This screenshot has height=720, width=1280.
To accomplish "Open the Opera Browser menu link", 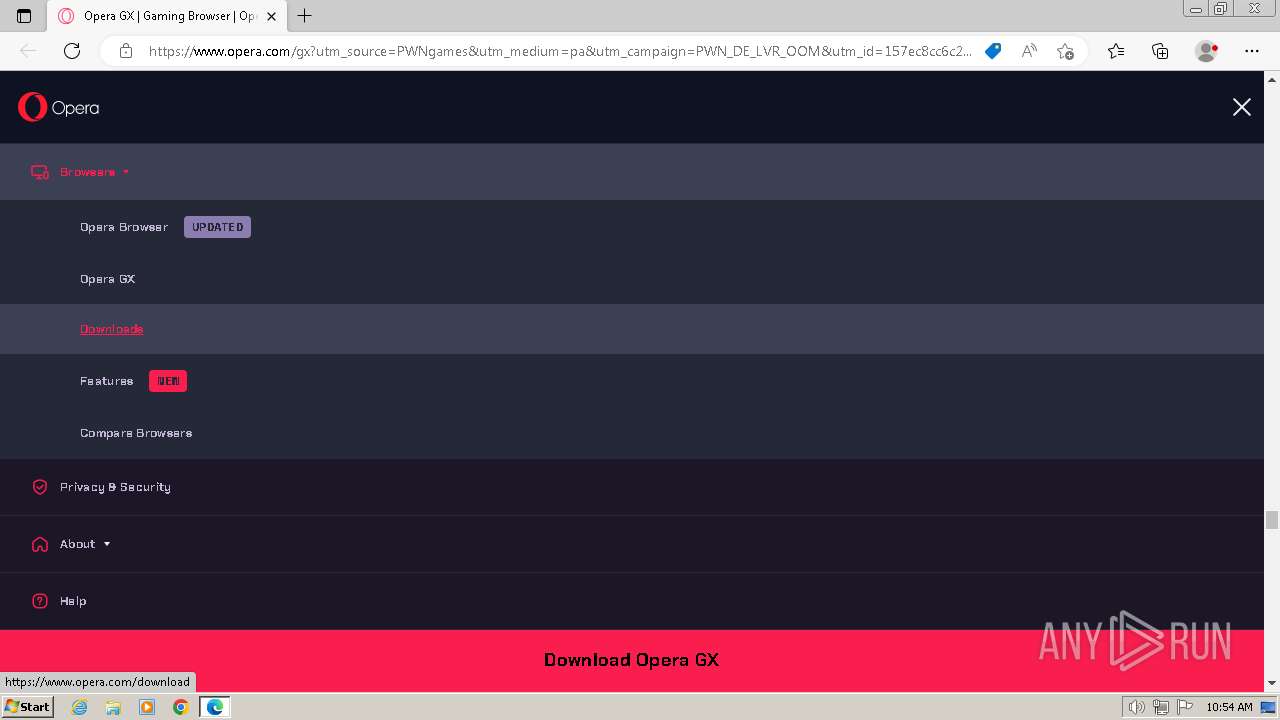I will coord(124,227).
